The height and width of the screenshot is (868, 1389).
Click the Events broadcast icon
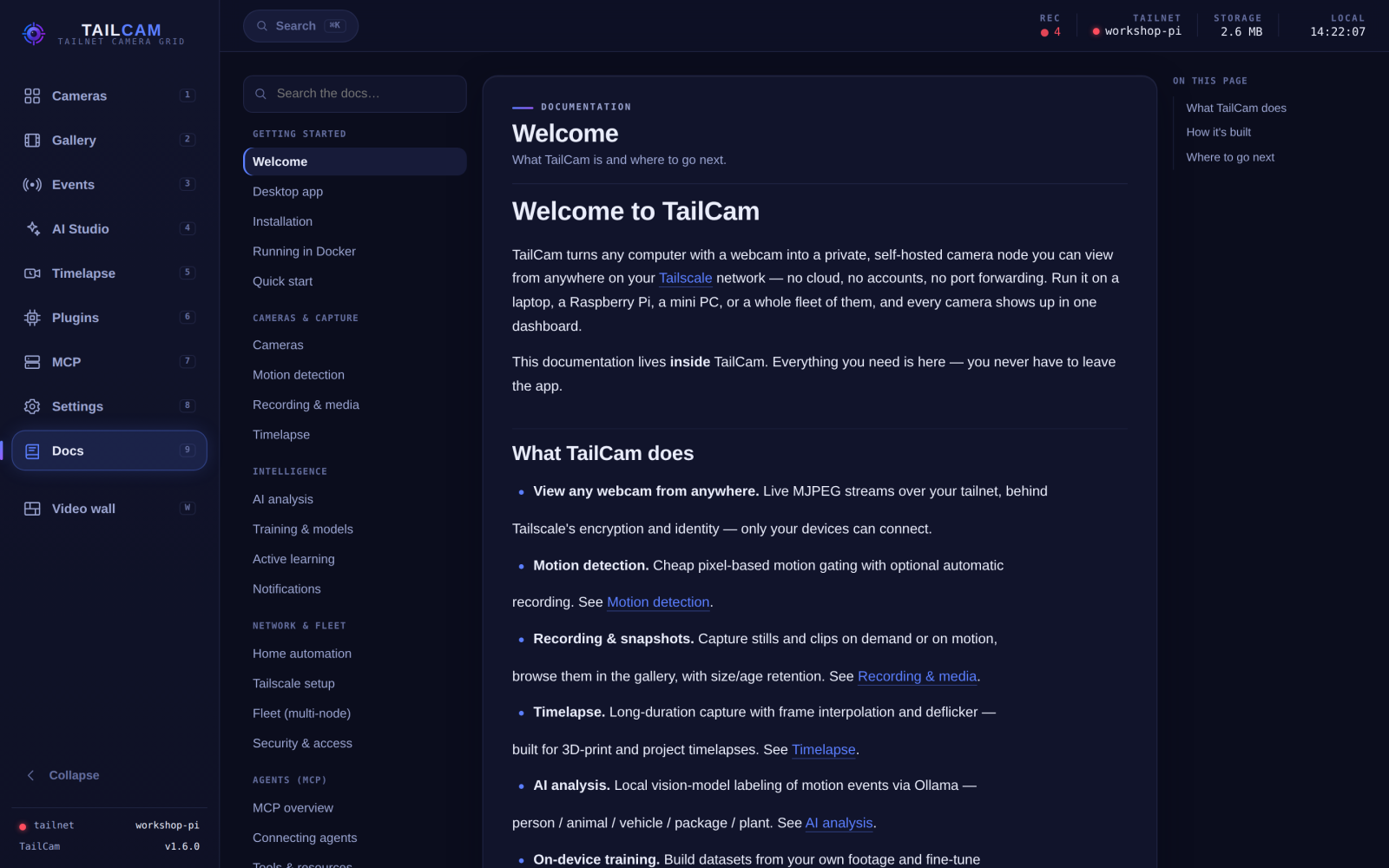click(x=32, y=185)
